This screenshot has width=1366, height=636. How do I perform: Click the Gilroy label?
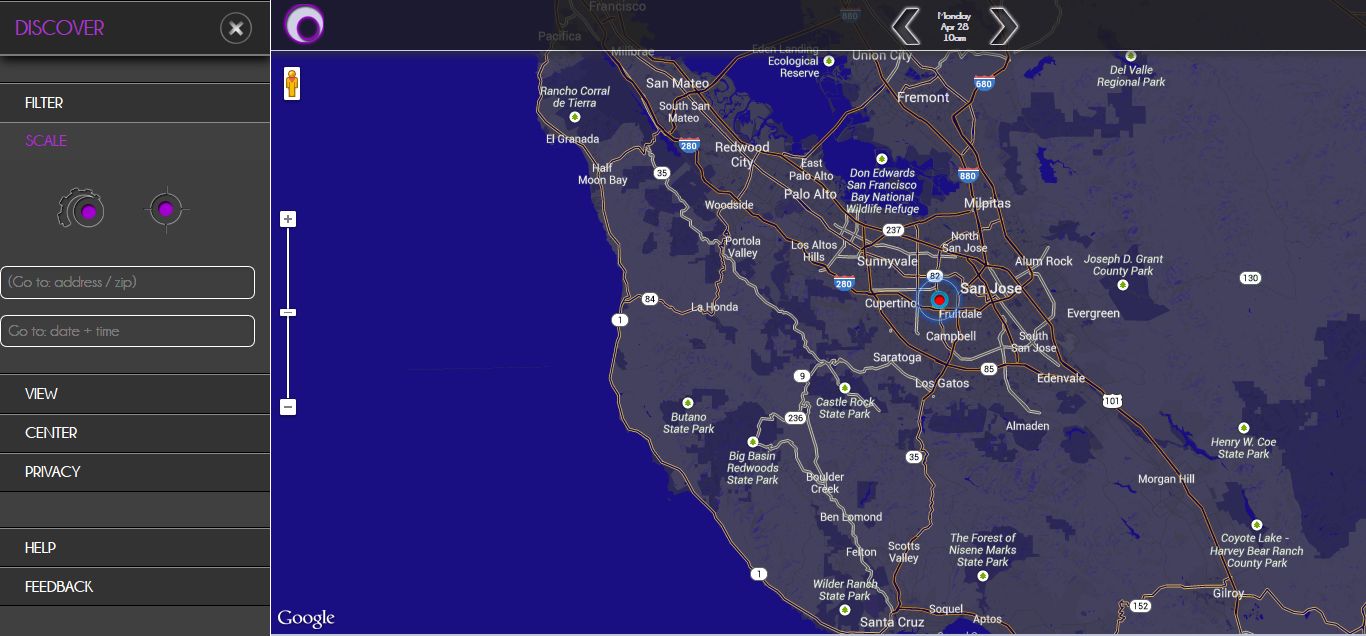(x=1228, y=593)
